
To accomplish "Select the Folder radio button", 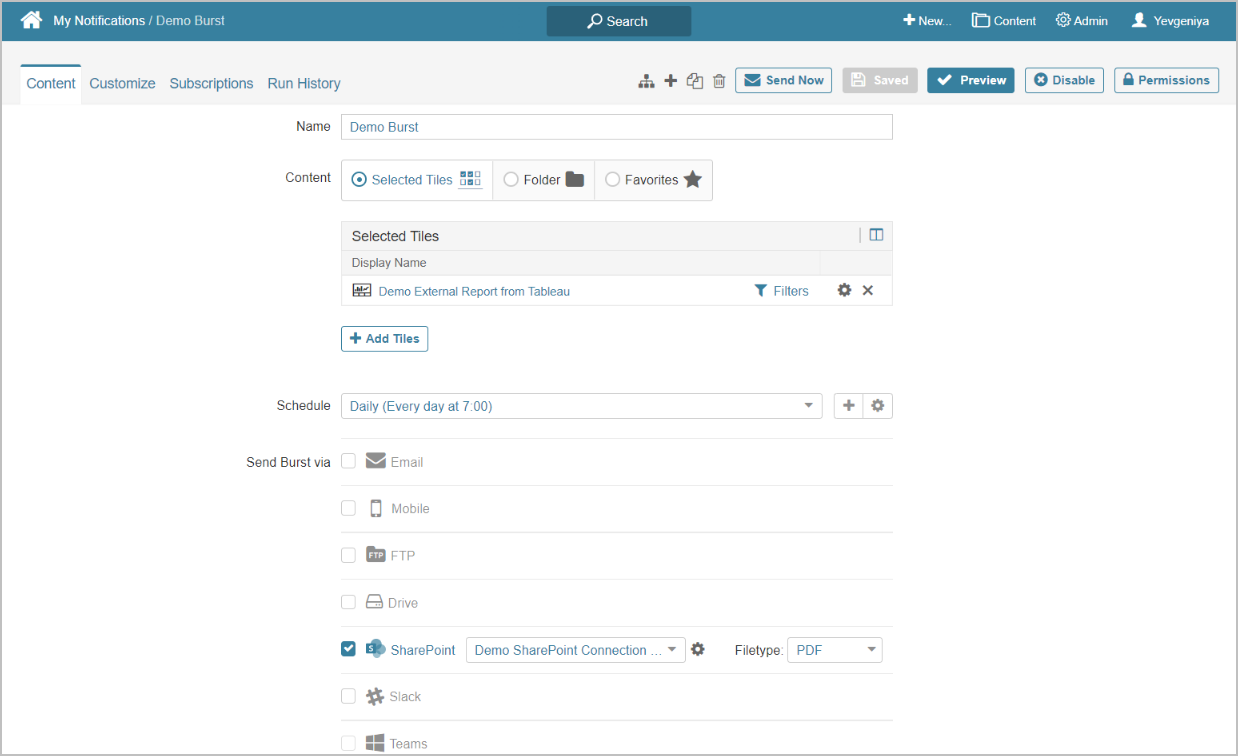I will point(511,180).
